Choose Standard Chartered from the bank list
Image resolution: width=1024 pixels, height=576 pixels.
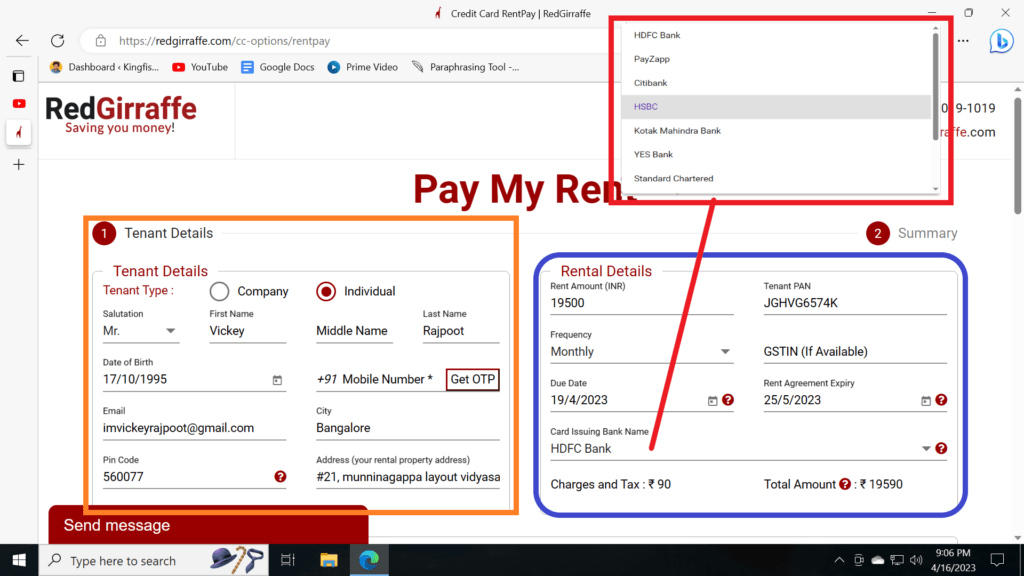pos(776,178)
